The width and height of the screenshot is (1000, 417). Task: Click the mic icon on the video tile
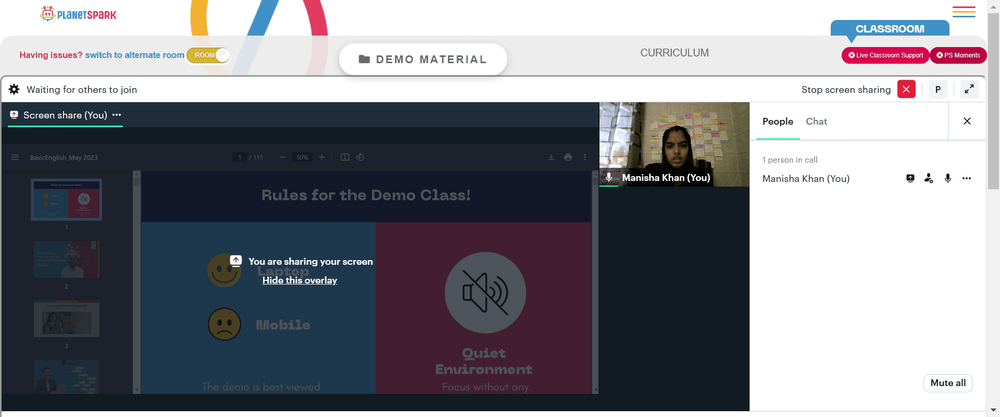pos(609,177)
